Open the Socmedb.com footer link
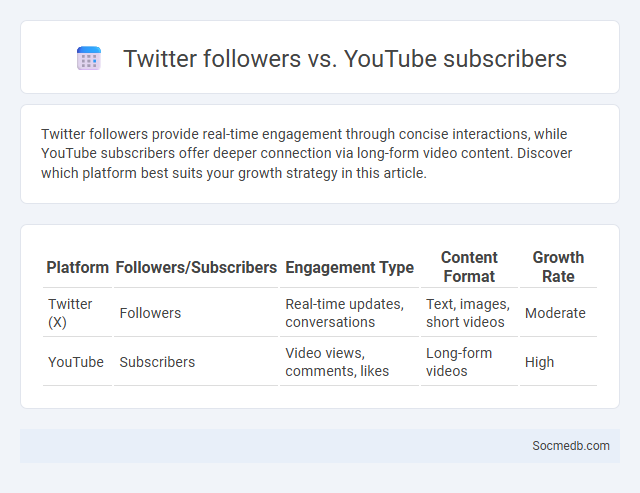Image resolution: width=640 pixels, height=493 pixels. pyautogui.click(x=571, y=446)
